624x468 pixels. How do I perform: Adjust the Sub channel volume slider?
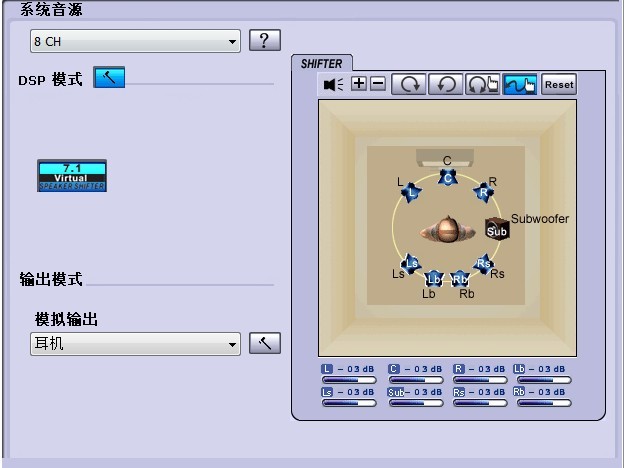pyautogui.click(x=415, y=403)
